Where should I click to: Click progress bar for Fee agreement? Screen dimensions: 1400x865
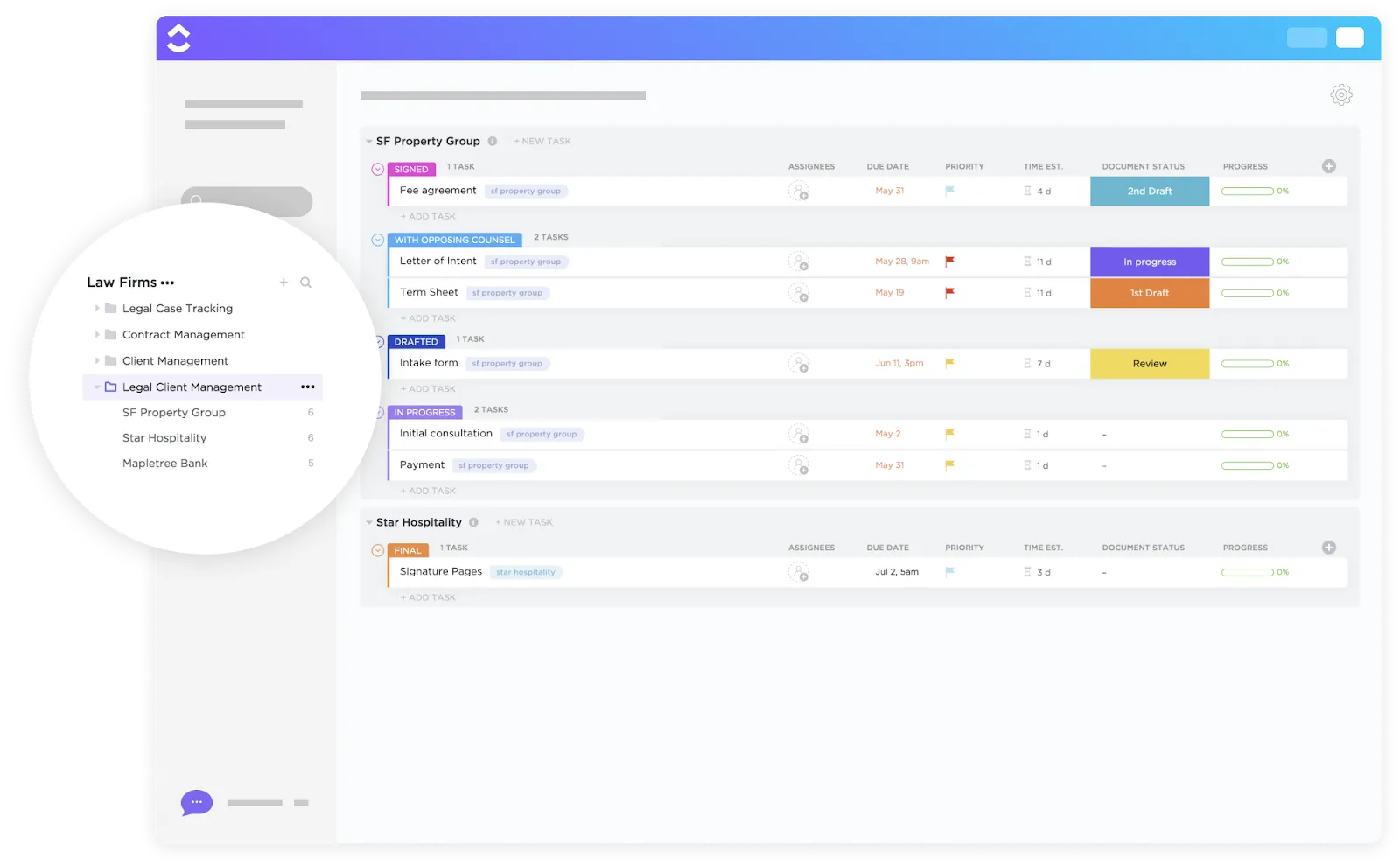pyautogui.click(x=1248, y=191)
